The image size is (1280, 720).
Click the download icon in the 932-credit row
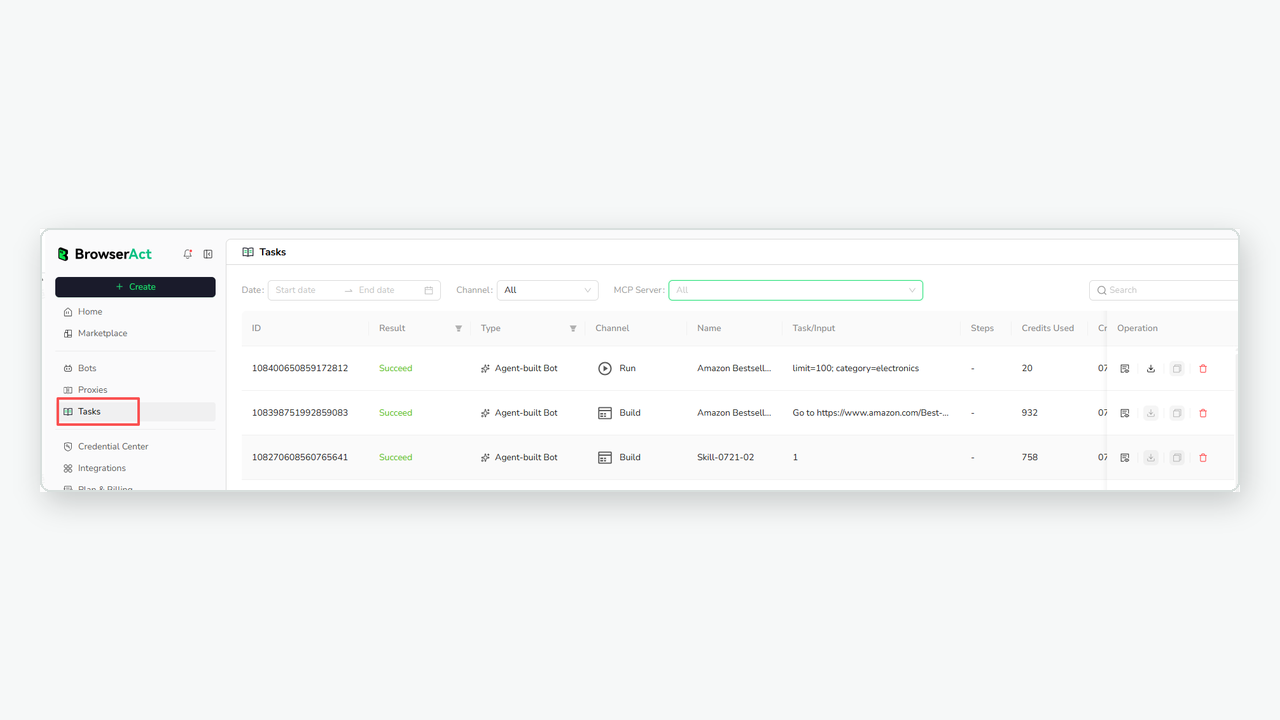pos(1151,413)
